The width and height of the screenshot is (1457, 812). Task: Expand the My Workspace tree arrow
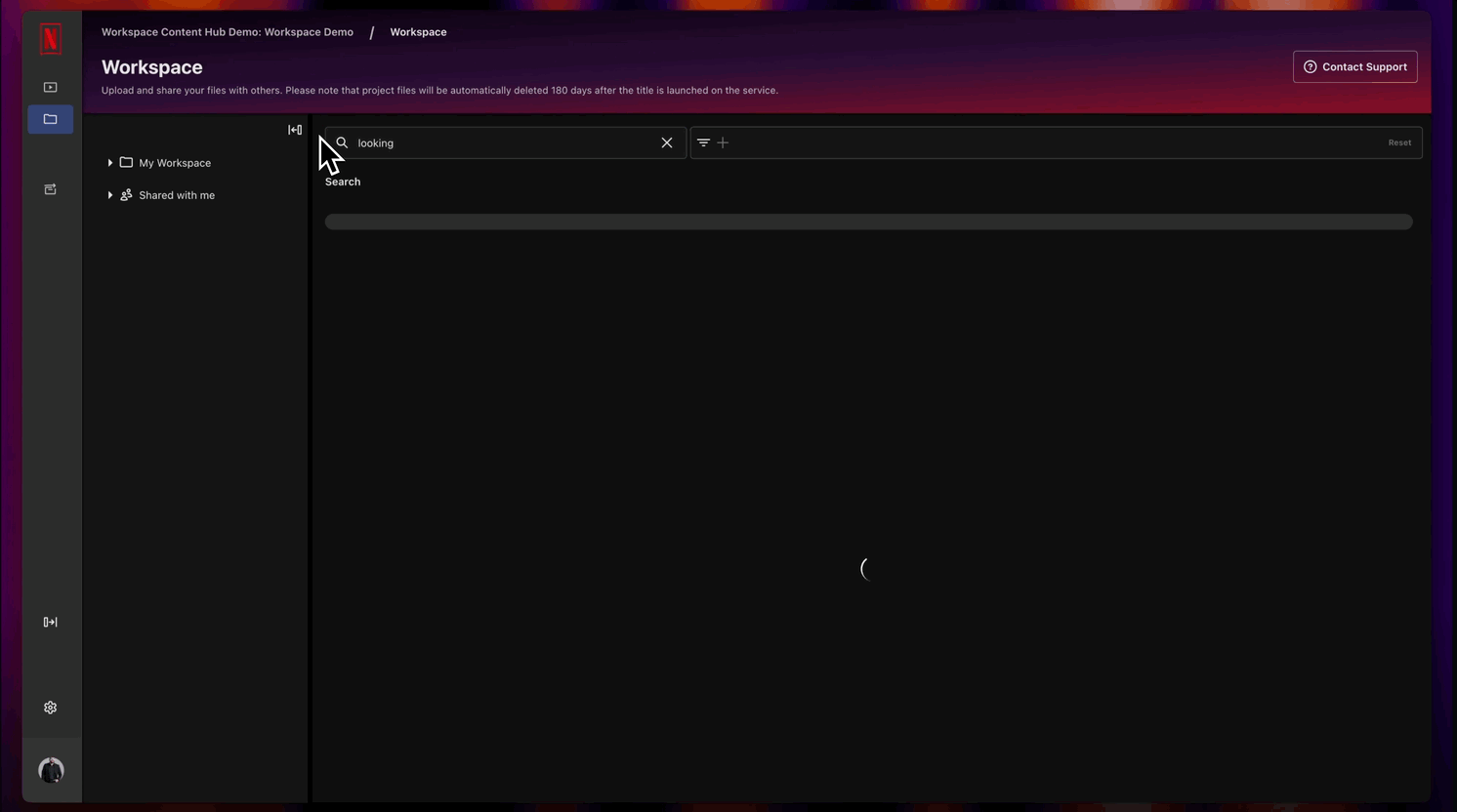coord(110,163)
